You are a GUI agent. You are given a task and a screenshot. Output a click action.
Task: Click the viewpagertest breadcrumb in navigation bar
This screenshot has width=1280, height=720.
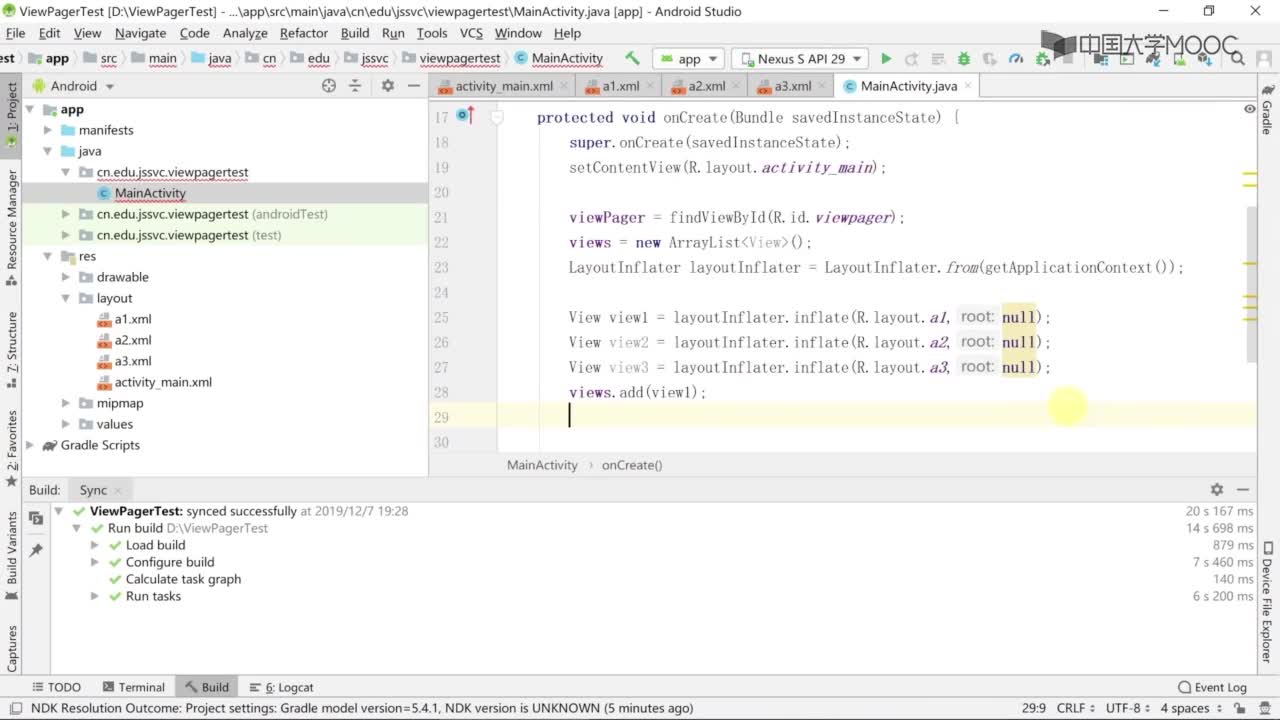pos(460,58)
